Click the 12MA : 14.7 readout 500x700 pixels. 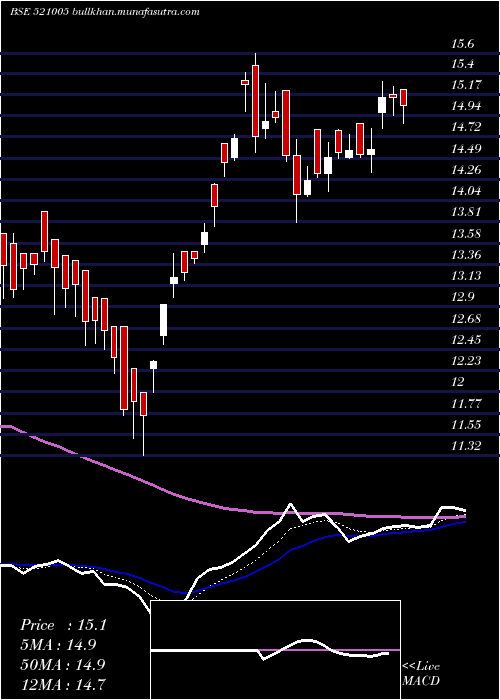click(x=62, y=684)
